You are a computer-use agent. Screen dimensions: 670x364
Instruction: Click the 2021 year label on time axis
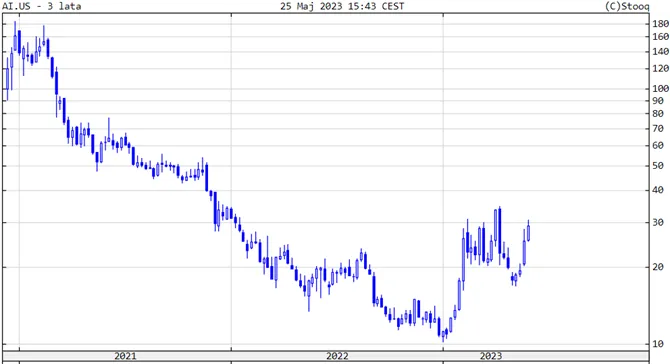(125, 356)
